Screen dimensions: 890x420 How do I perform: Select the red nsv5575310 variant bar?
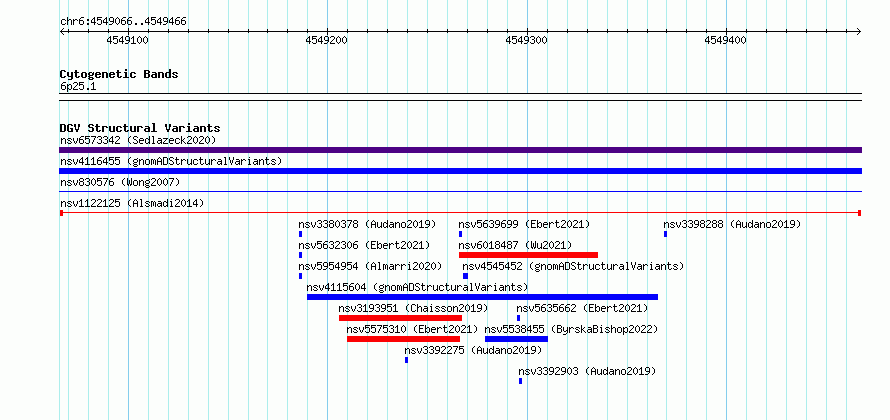click(x=404, y=339)
